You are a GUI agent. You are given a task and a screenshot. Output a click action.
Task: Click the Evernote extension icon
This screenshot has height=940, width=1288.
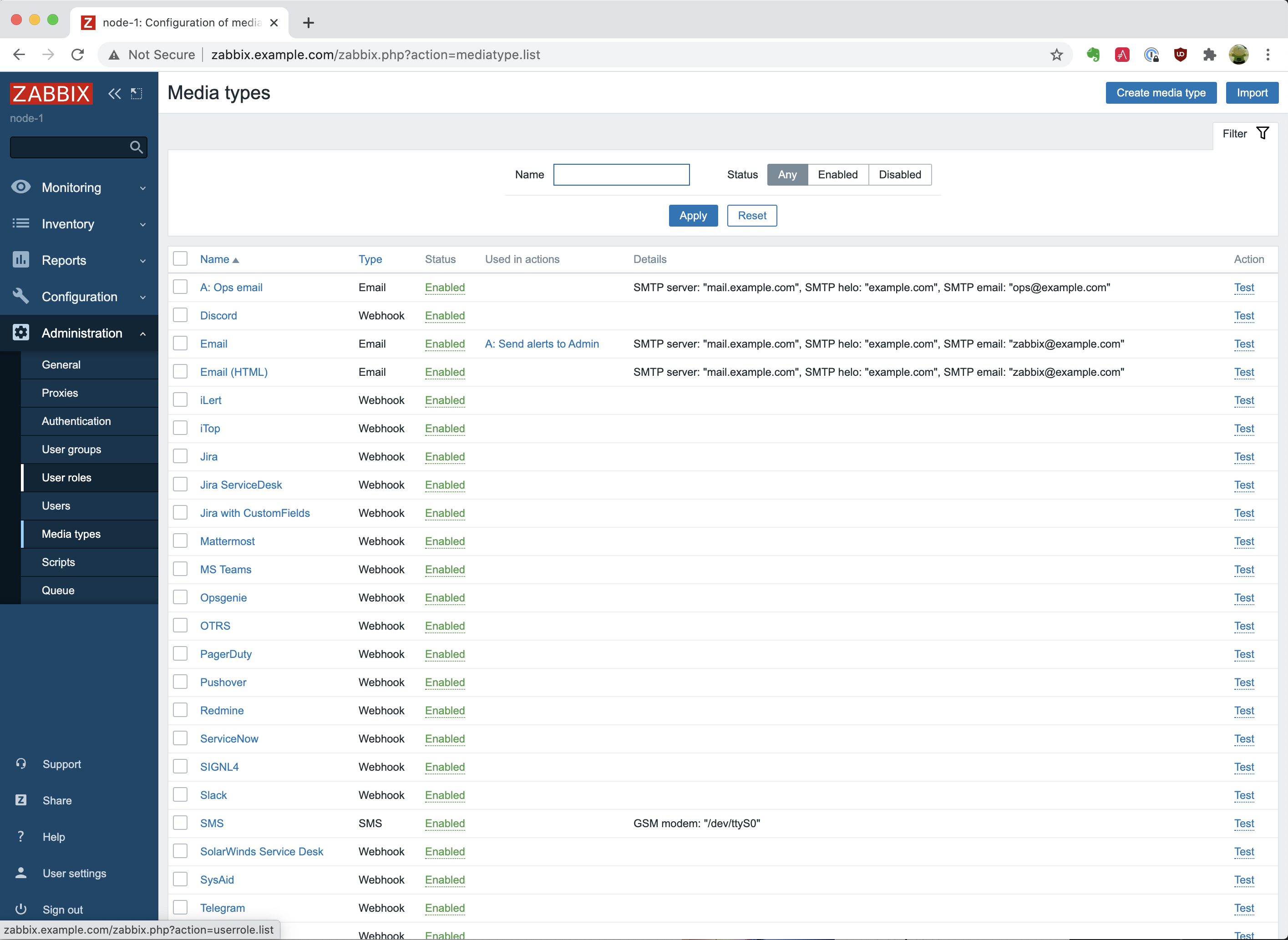click(1093, 55)
